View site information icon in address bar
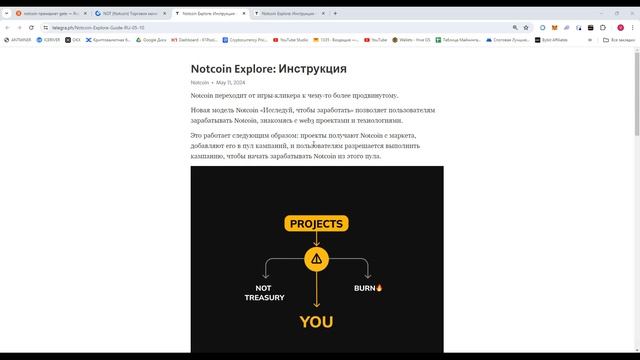640x360 pixels. tap(46, 28)
